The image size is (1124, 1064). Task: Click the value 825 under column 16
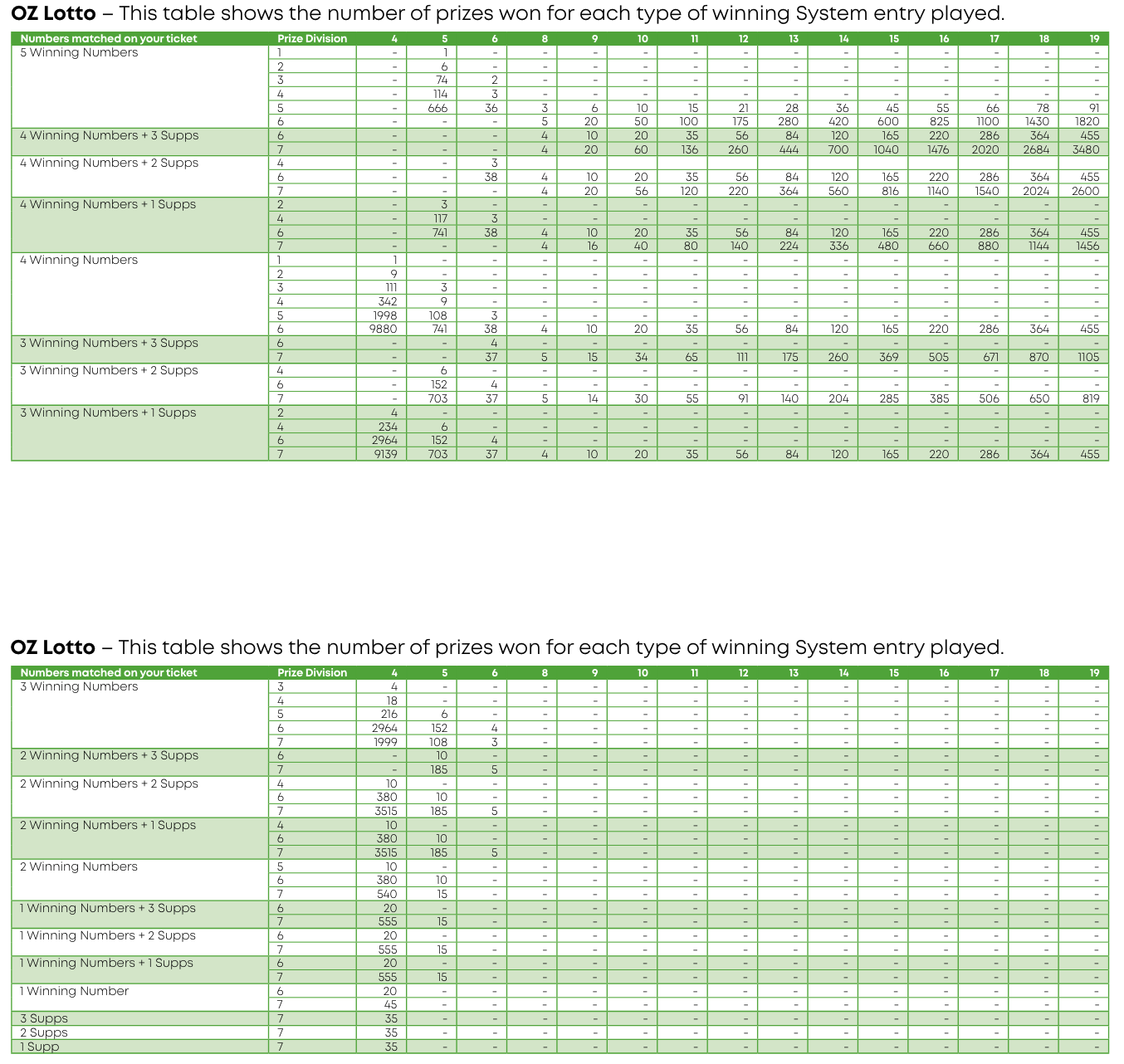click(939, 121)
